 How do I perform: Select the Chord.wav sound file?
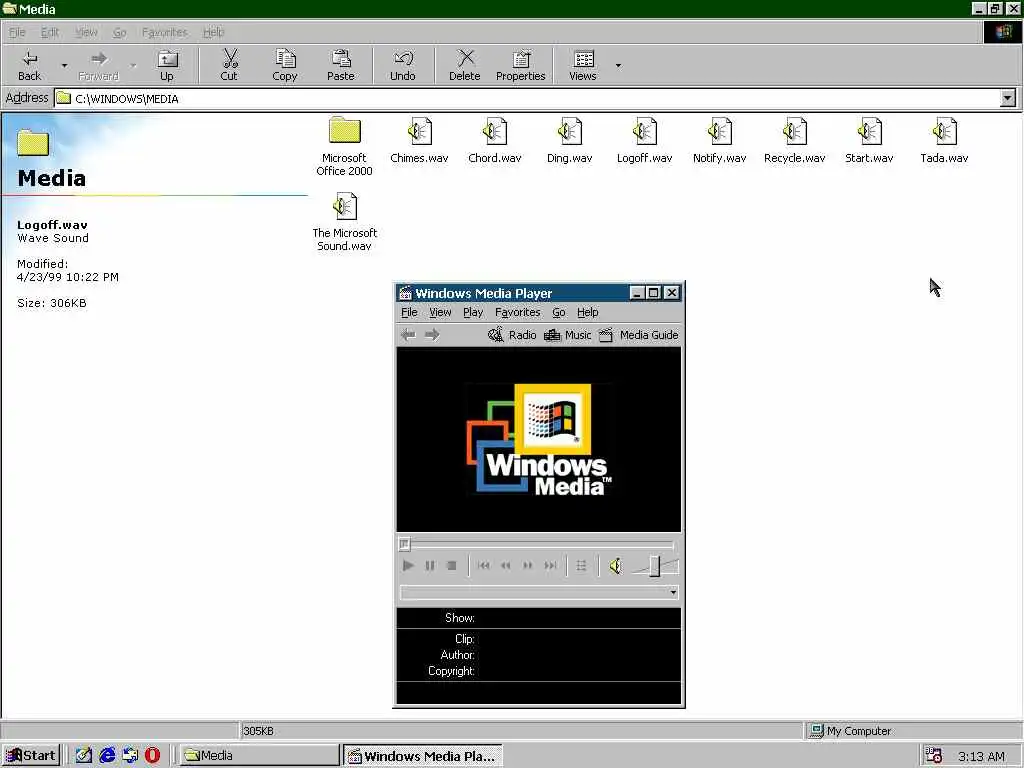494,140
